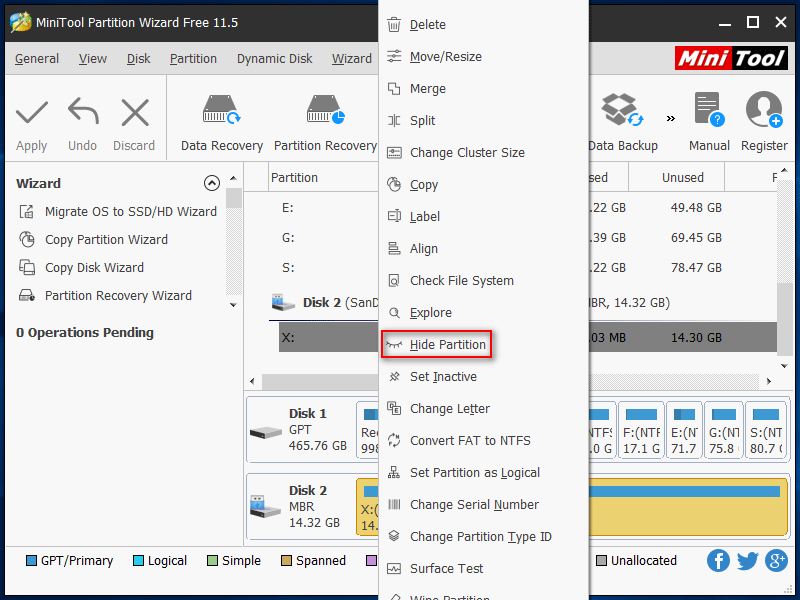Open the Wizard menu
This screenshot has width=800, height=600.
[x=352, y=59]
